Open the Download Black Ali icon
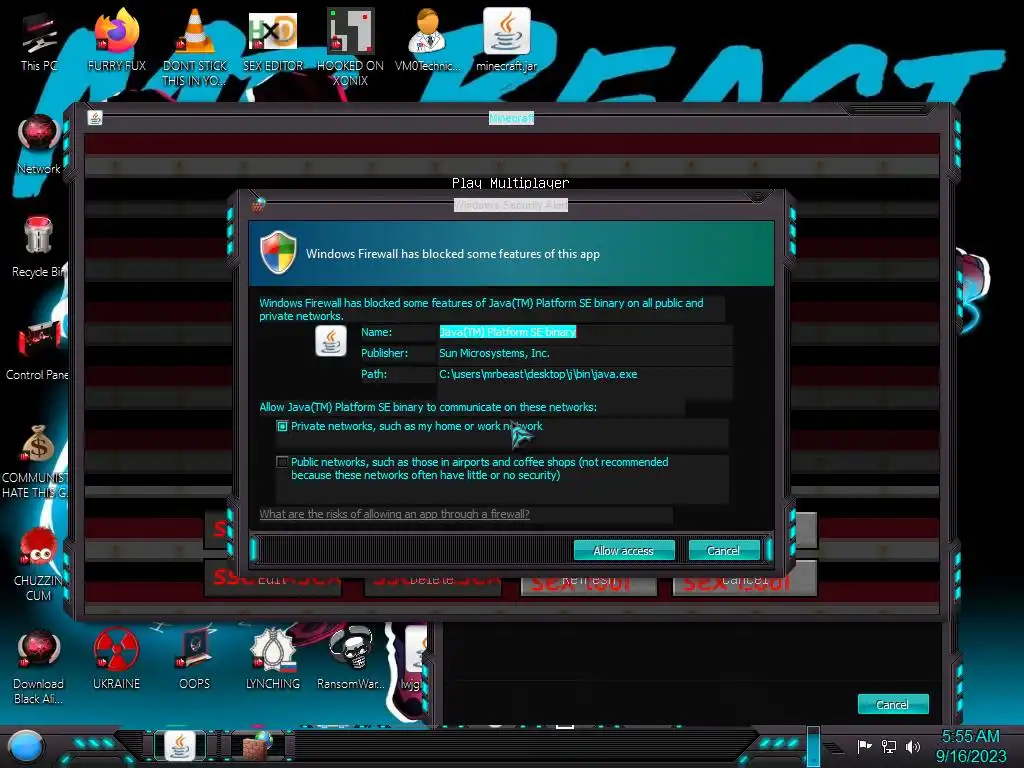This screenshot has width=1024, height=768. tap(39, 667)
